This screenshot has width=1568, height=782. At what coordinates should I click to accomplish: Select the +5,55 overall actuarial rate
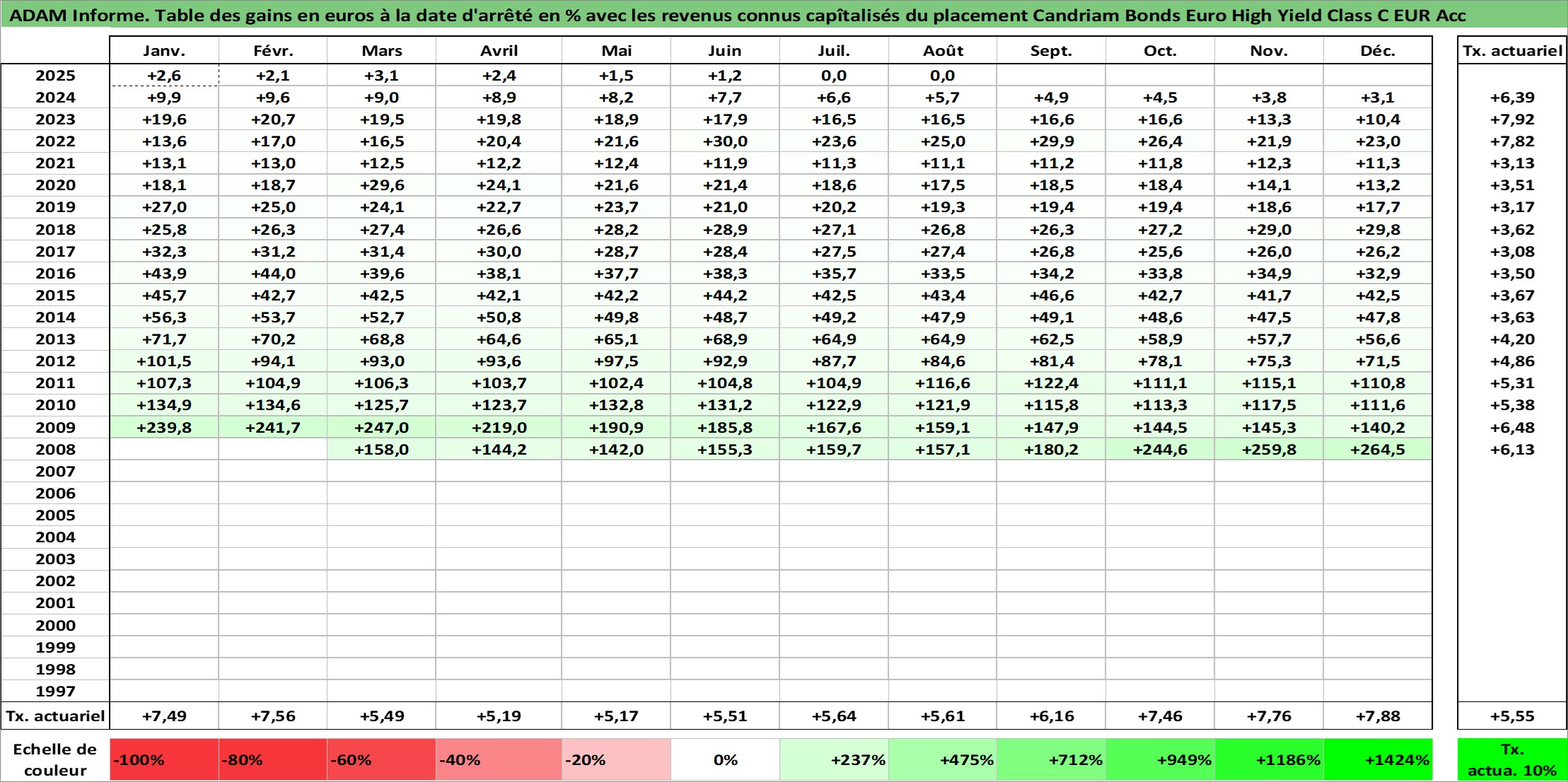click(x=1512, y=716)
